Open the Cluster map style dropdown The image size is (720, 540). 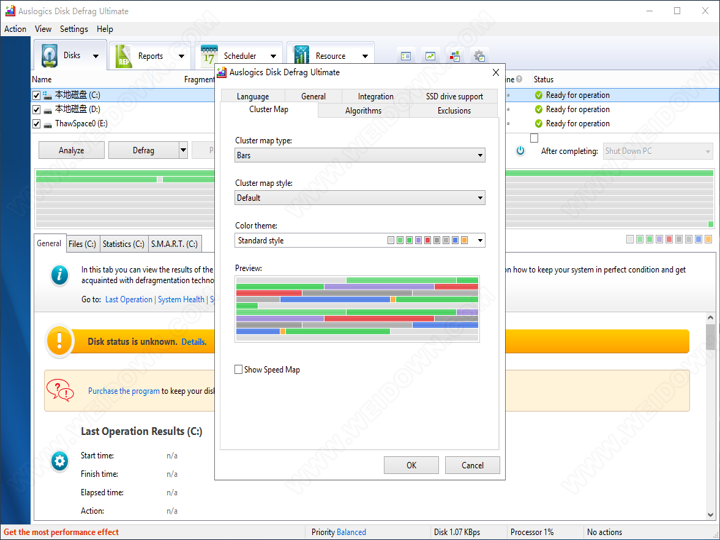360,198
